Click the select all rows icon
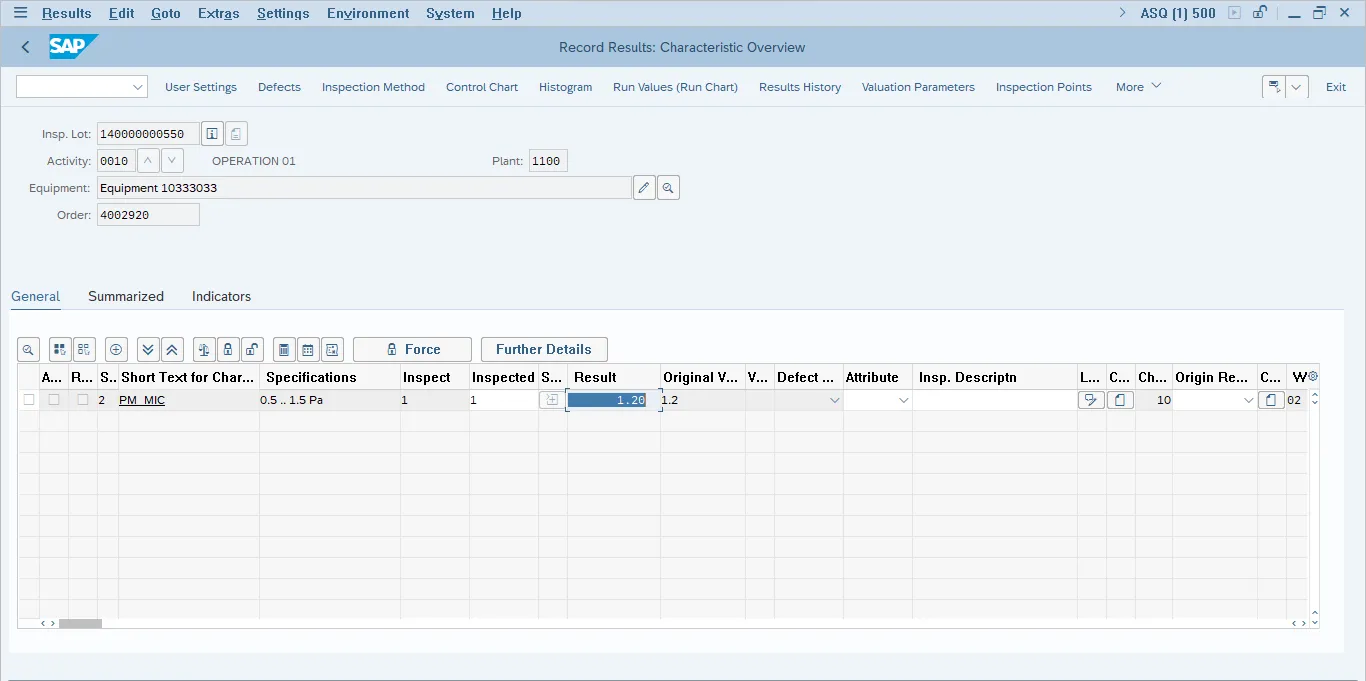Viewport: 1366px width, 681px height. coord(60,349)
